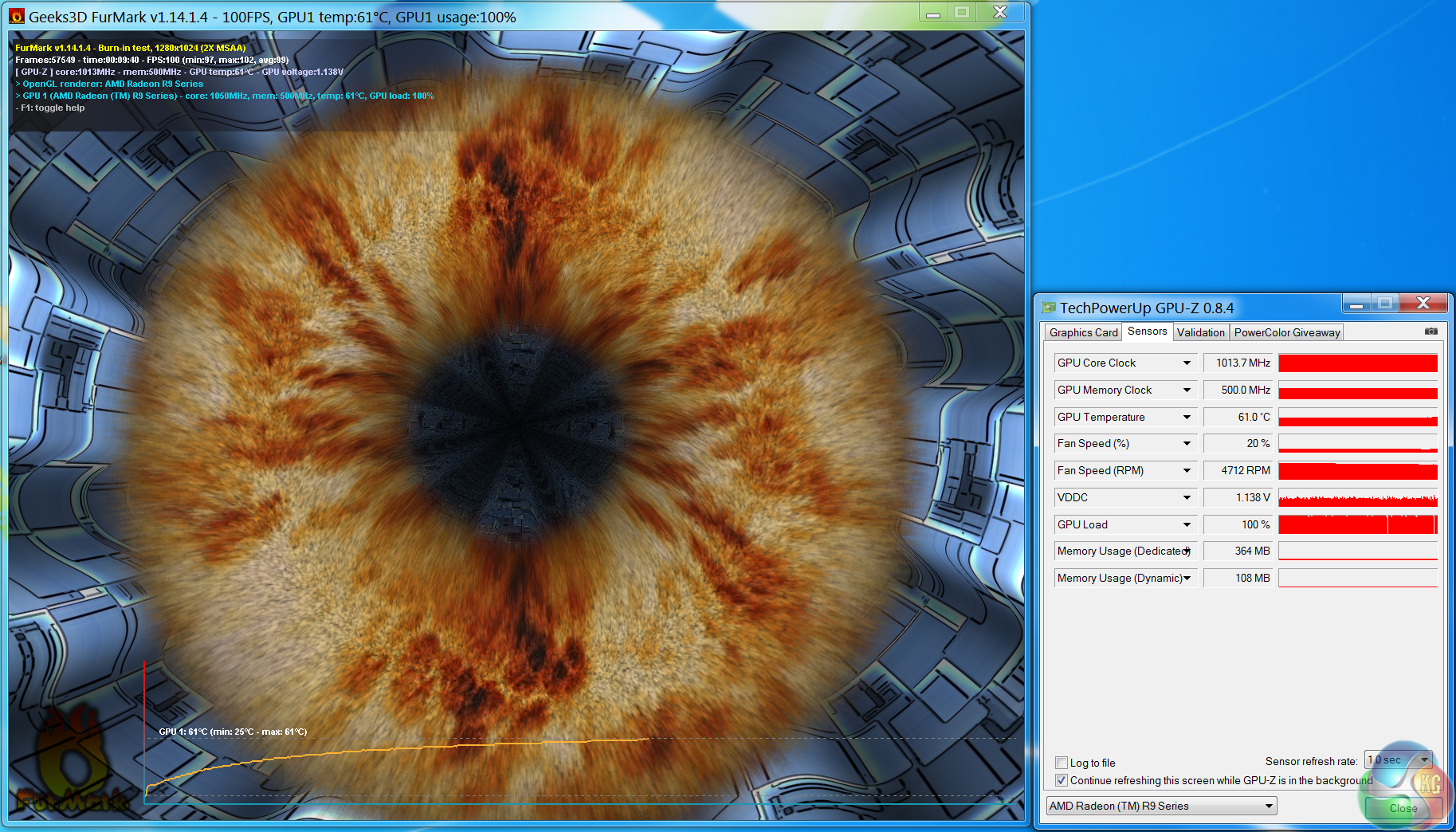Click the VDDC voltage history graph

pos(1357,498)
